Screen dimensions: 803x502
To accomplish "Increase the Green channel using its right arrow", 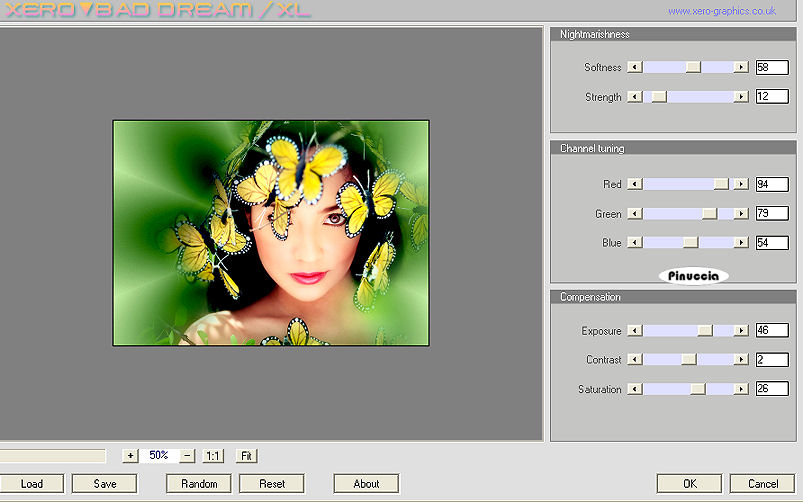I will (741, 214).
